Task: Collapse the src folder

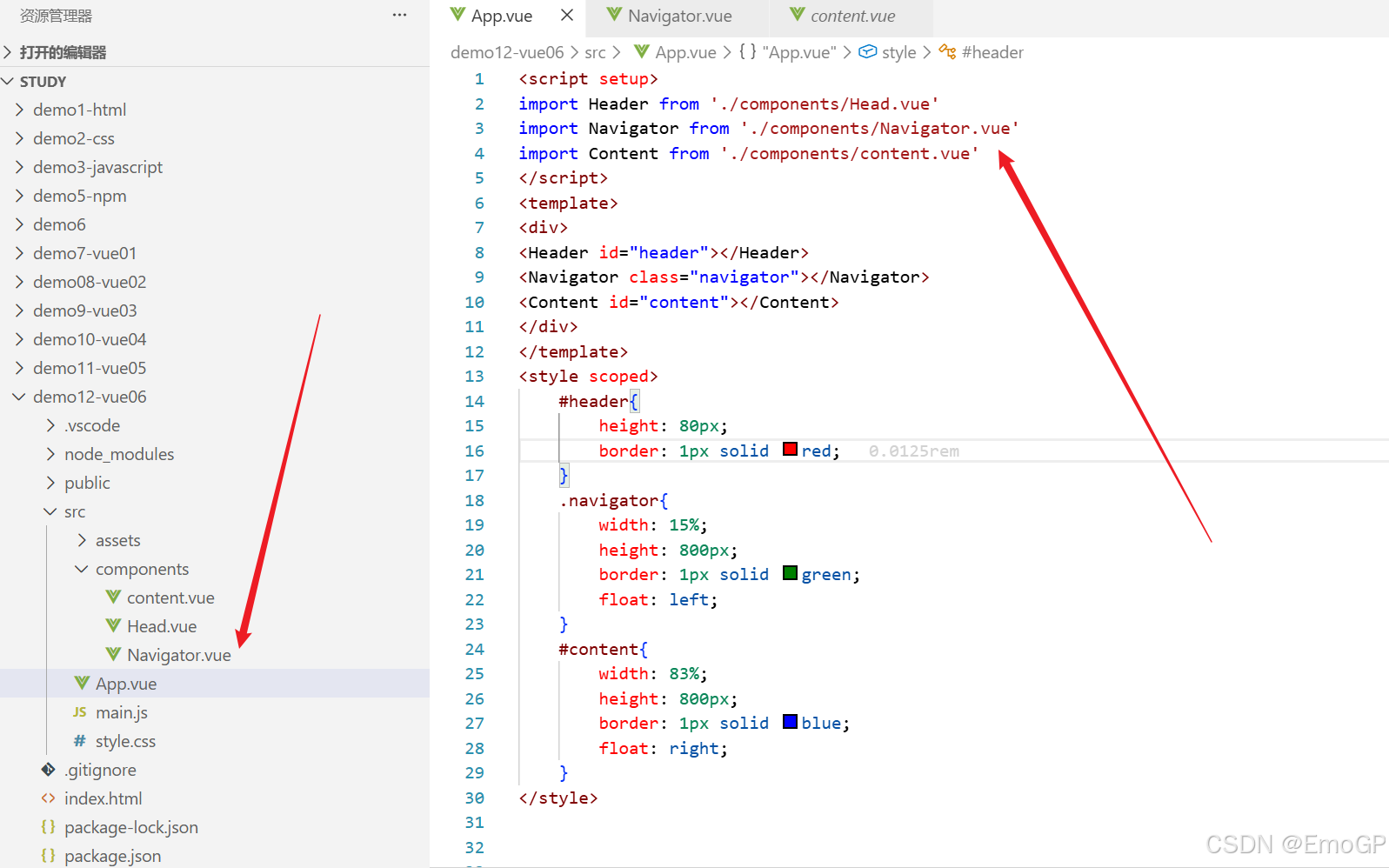Action: tap(50, 511)
